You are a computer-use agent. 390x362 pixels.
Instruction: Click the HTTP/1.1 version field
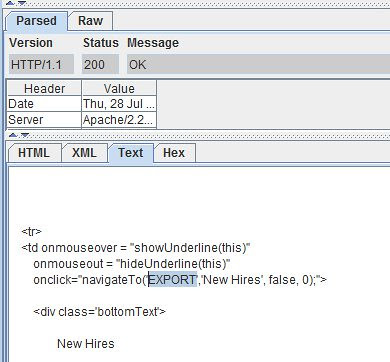[x=41, y=64]
